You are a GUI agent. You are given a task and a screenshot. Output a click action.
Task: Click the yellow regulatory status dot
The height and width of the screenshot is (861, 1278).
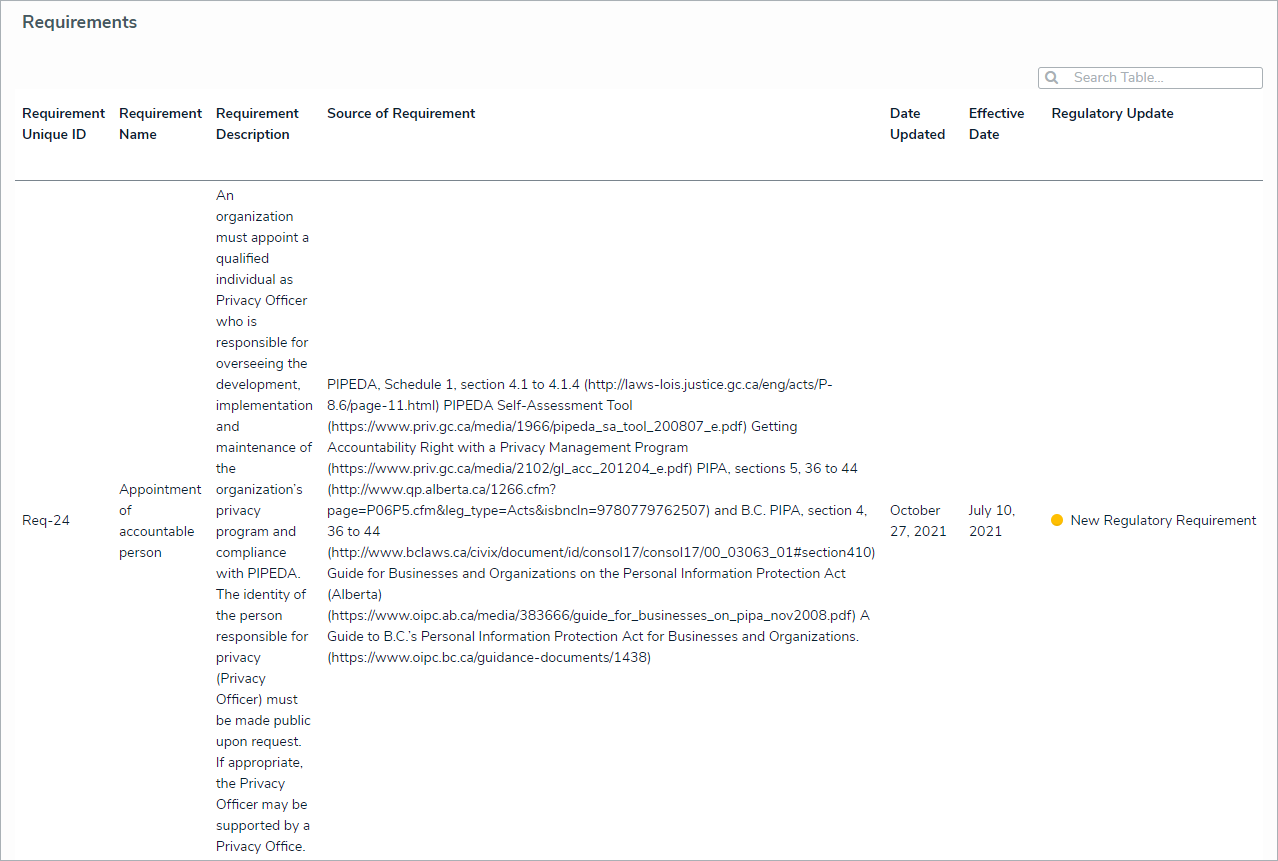[x=1057, y=521]
